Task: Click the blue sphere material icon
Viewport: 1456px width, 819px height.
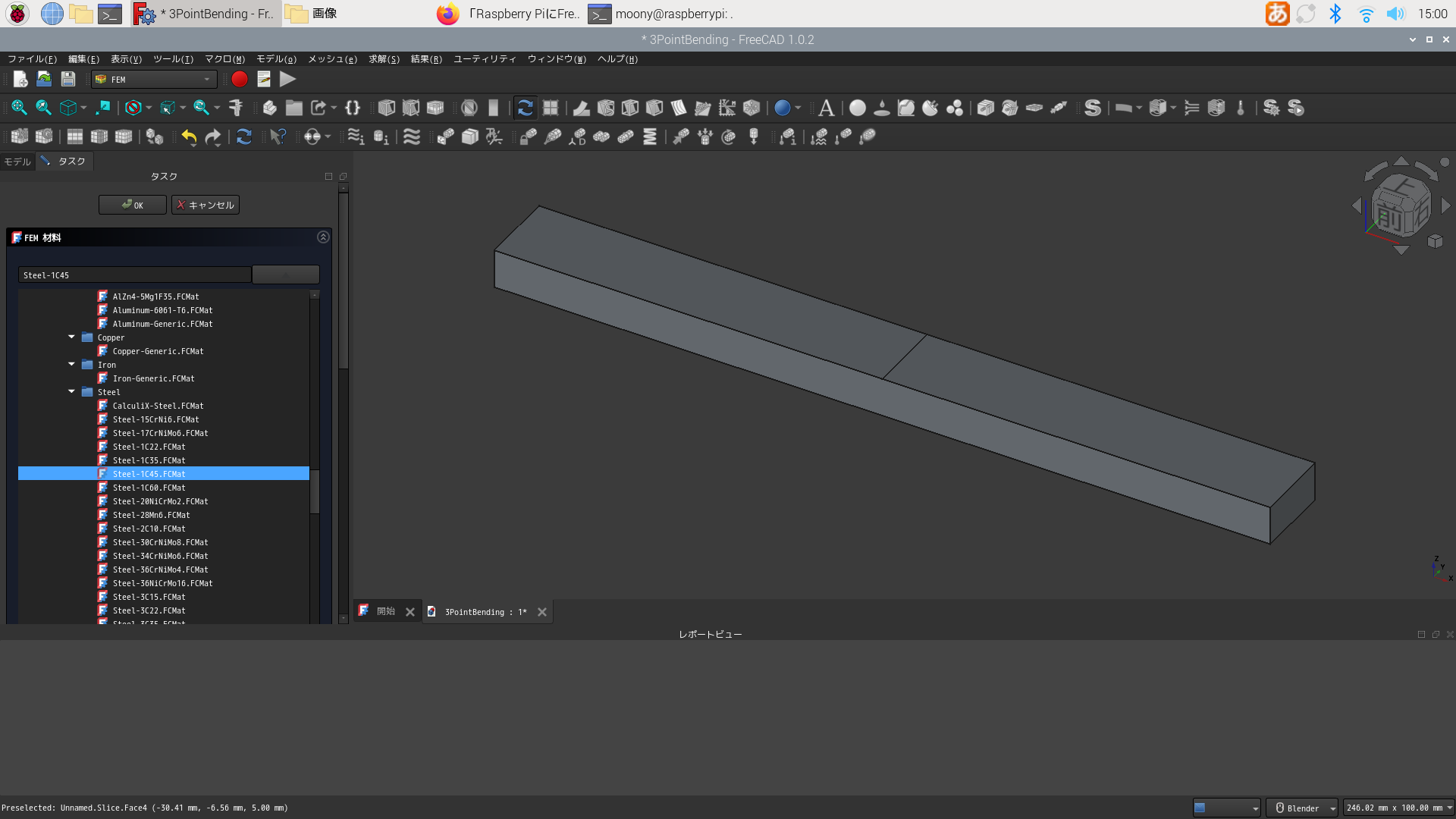Action: click(783, 108)
